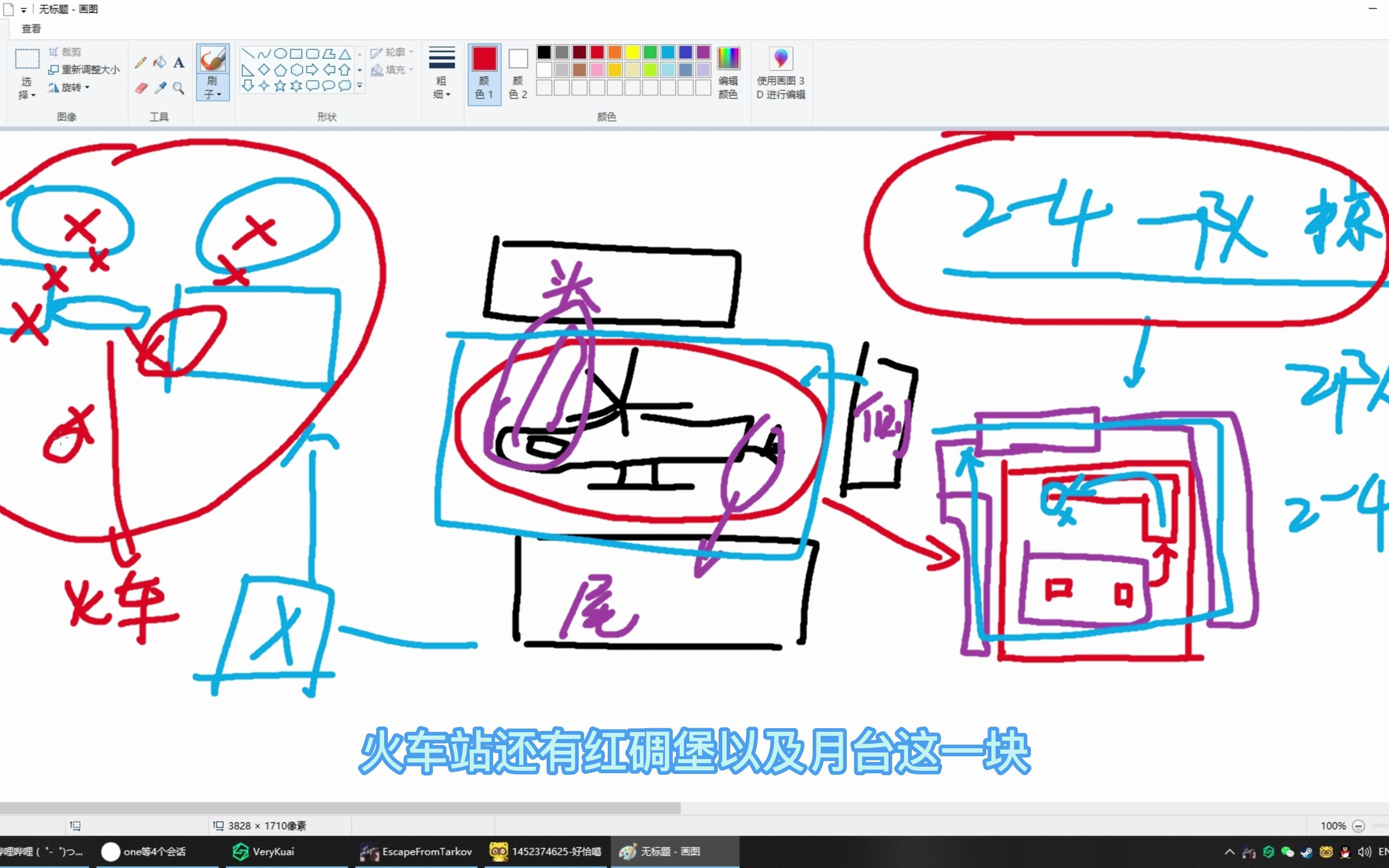Move the shapes gallery down one row

(360, 70)
